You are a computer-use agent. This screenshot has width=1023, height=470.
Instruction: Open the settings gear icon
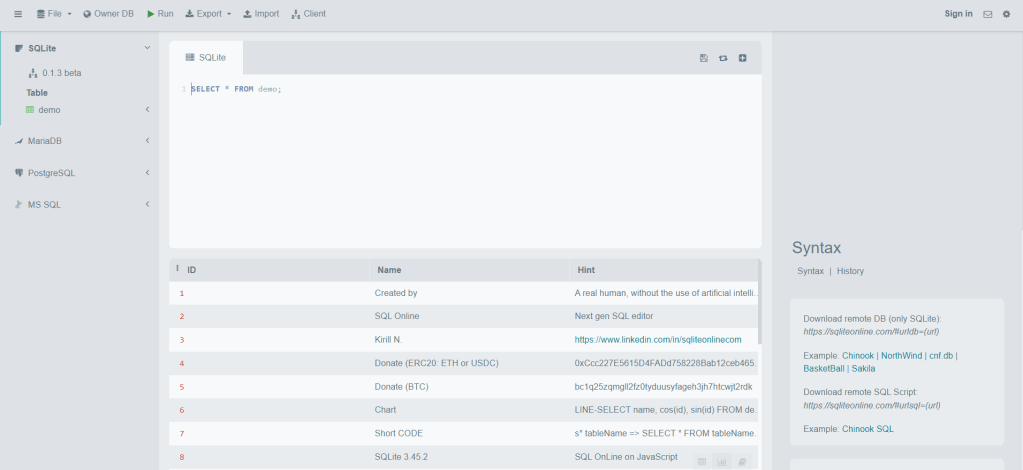(1006, 14)
